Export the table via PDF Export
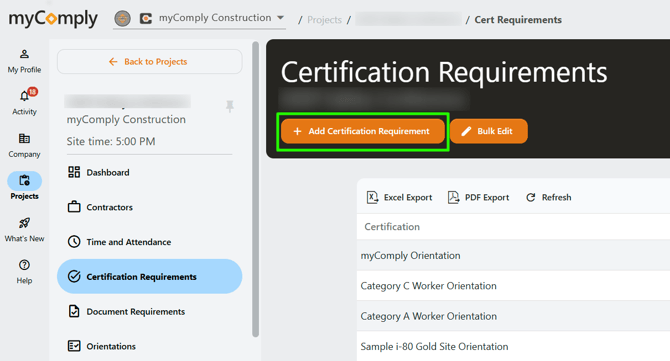This screenshot has width=670, height=361. (478, 197)
